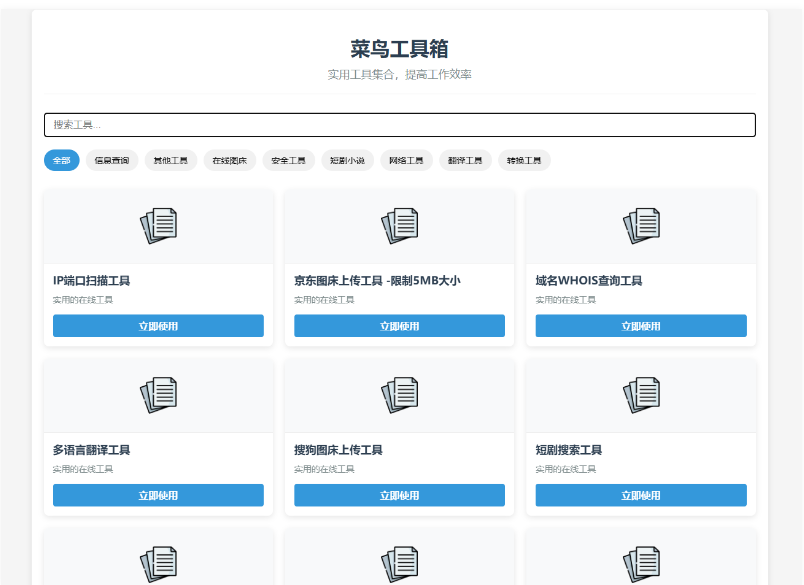Toggle the 全部 filter pill

[61, 160]
